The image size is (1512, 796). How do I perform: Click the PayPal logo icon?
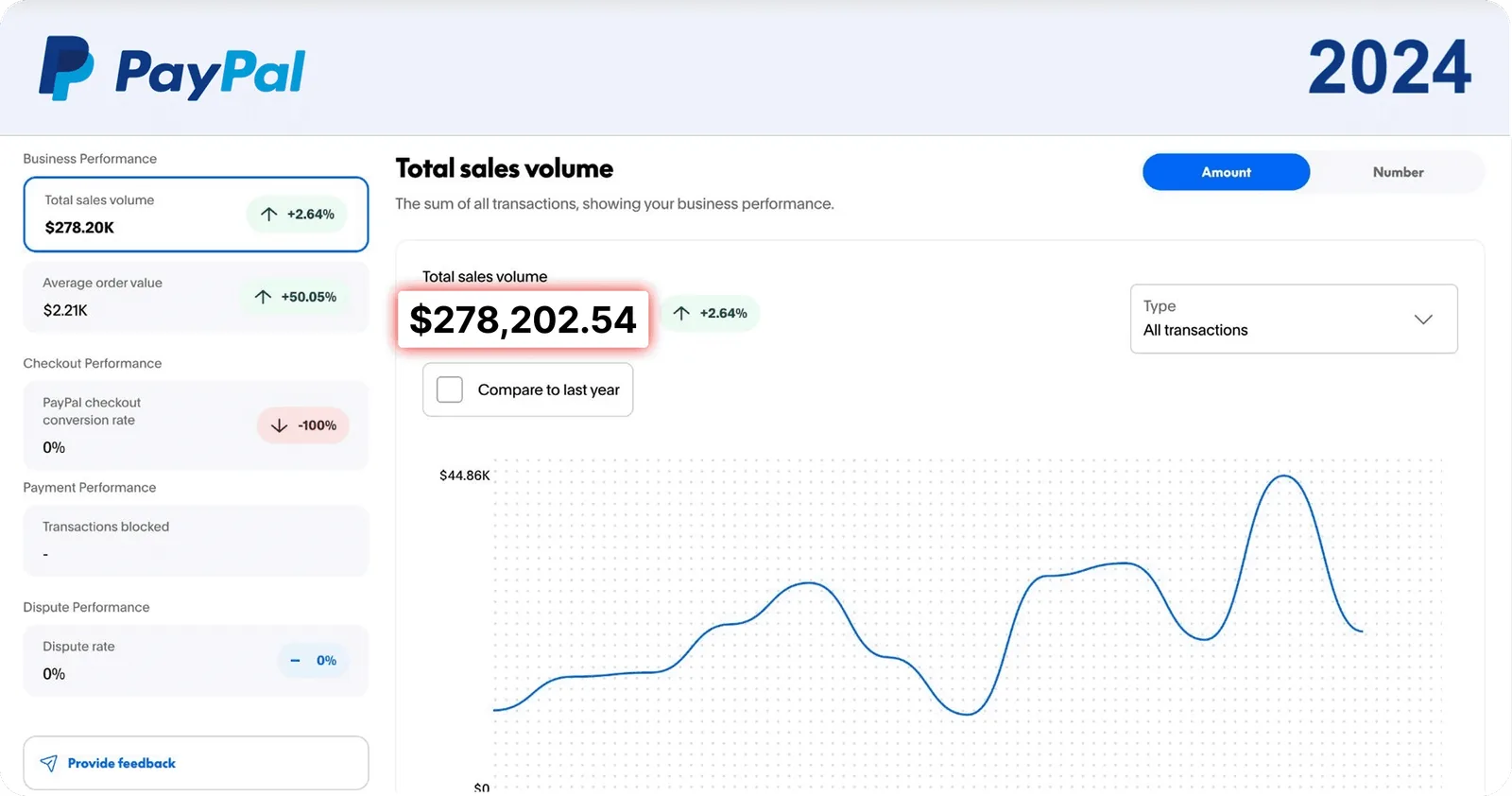[66, 68]
